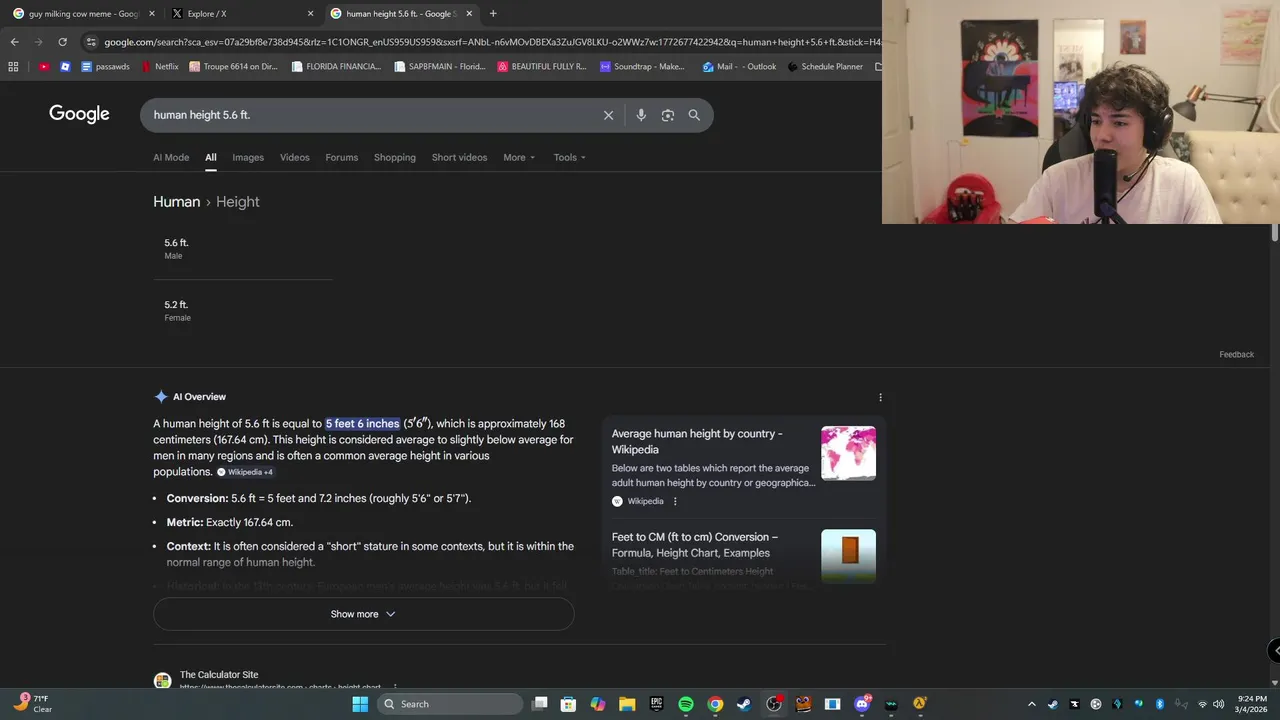Open the Chrome apps grid shortcut
This screenshot has width=1280, height=720.
[13, 67]
